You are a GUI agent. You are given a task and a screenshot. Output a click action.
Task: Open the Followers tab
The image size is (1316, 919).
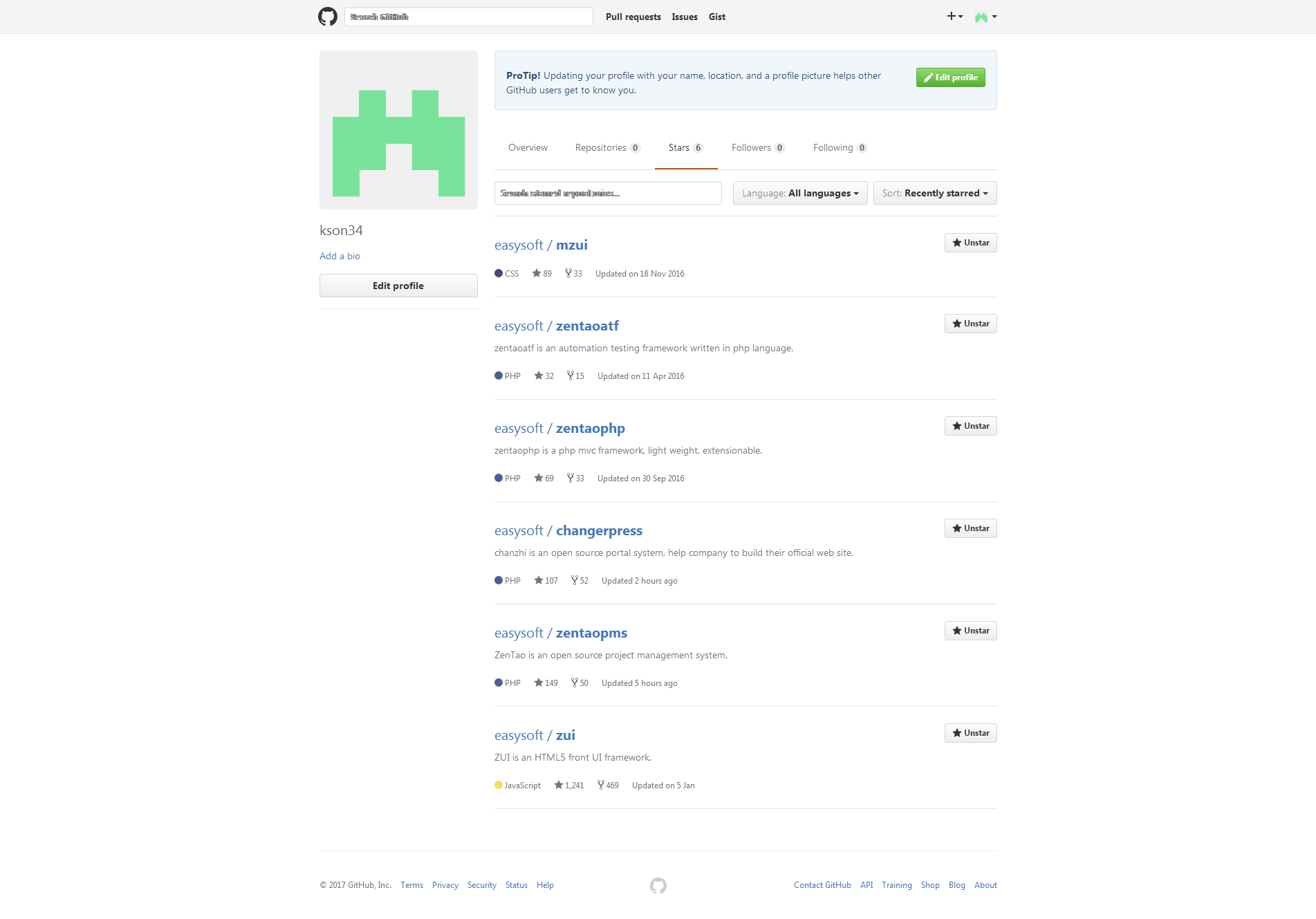[x=758, y=147]
